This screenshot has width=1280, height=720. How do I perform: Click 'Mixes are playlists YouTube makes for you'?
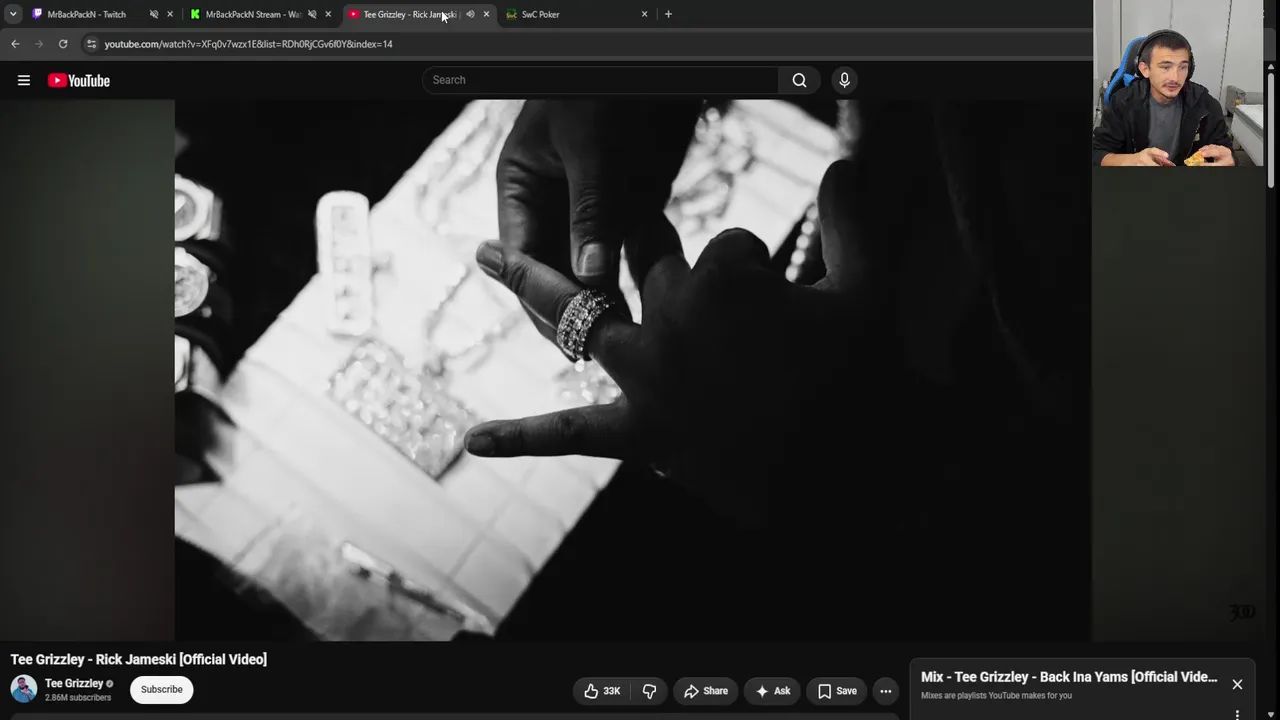996,695
